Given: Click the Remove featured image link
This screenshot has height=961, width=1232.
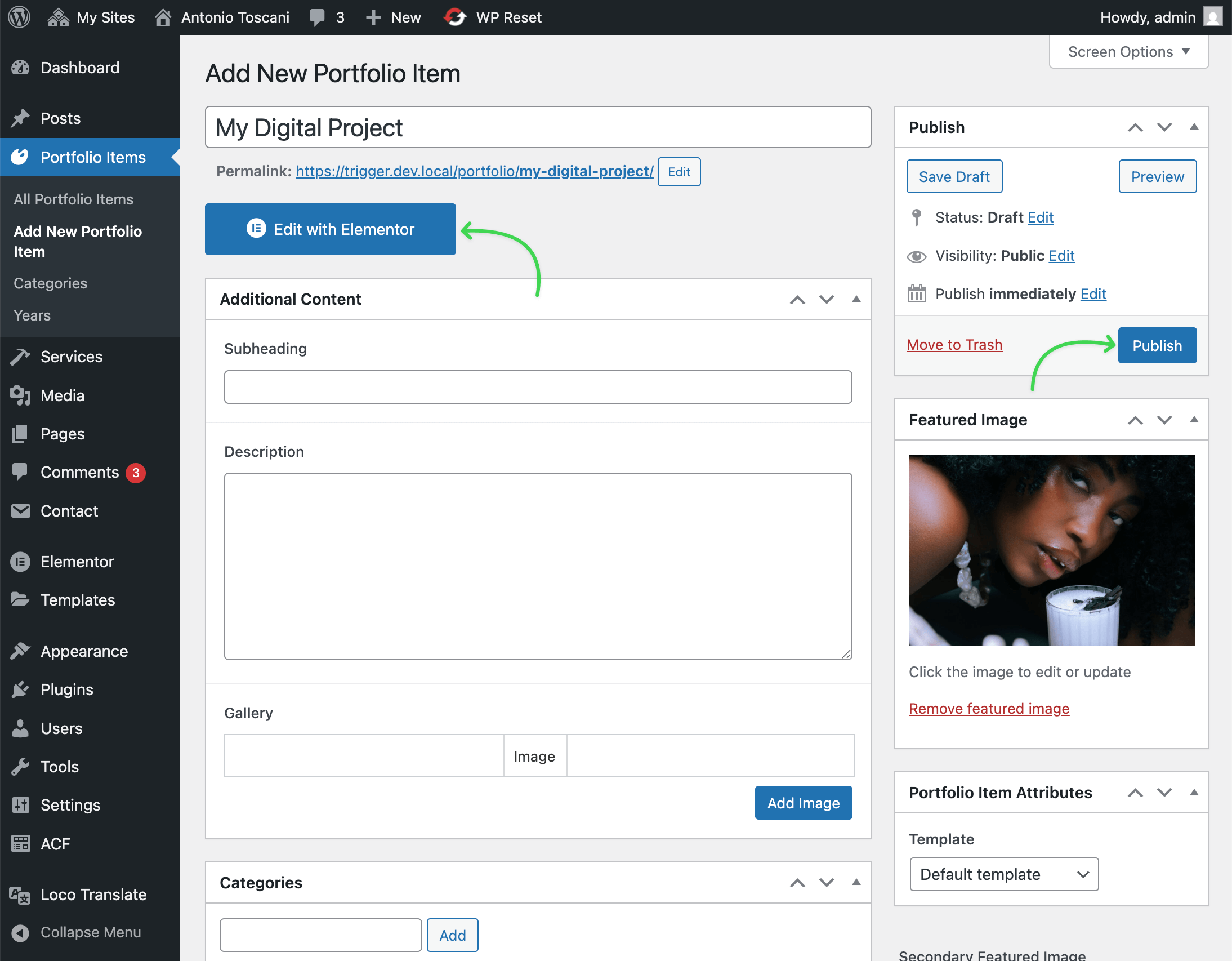Looking at the screenshot, I should click(988, 708).
